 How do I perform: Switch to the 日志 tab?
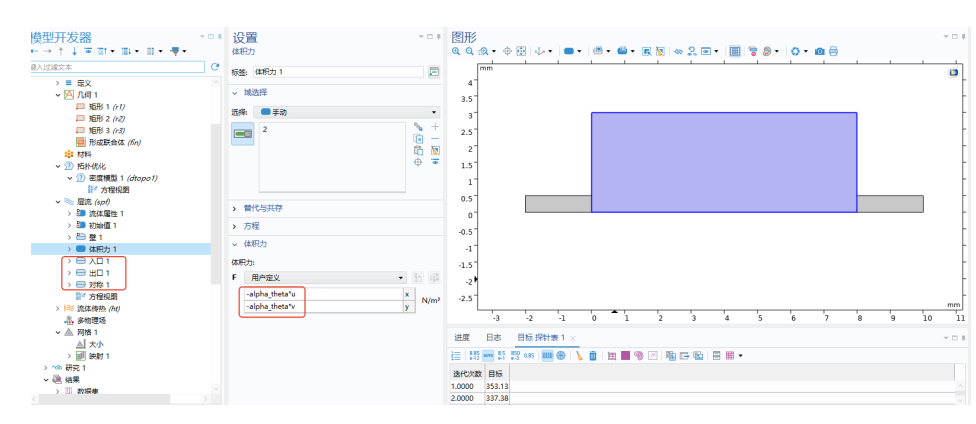point(494,337)
